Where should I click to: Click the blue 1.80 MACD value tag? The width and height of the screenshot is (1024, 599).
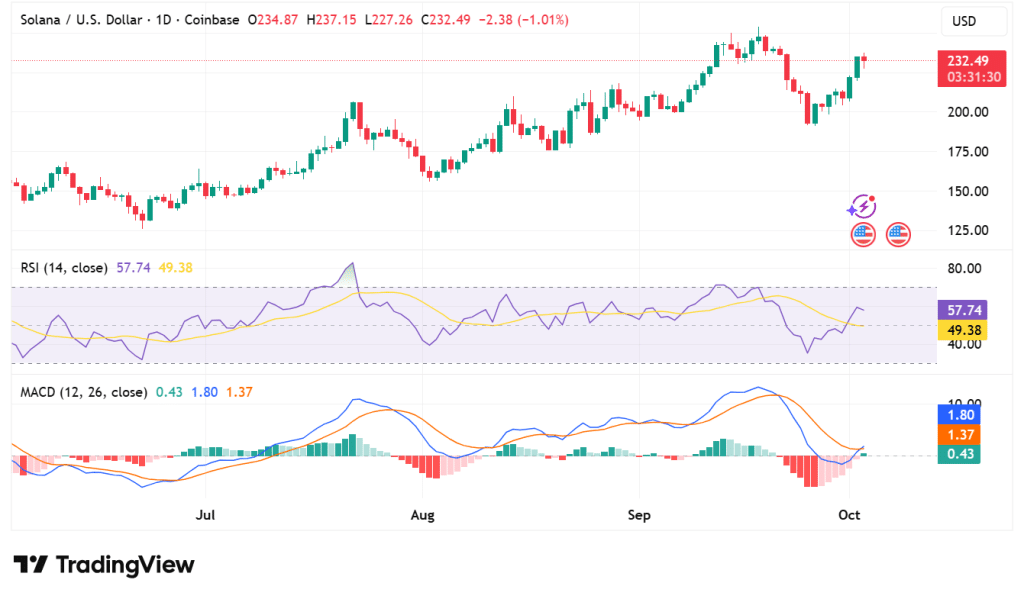[967, 414]
